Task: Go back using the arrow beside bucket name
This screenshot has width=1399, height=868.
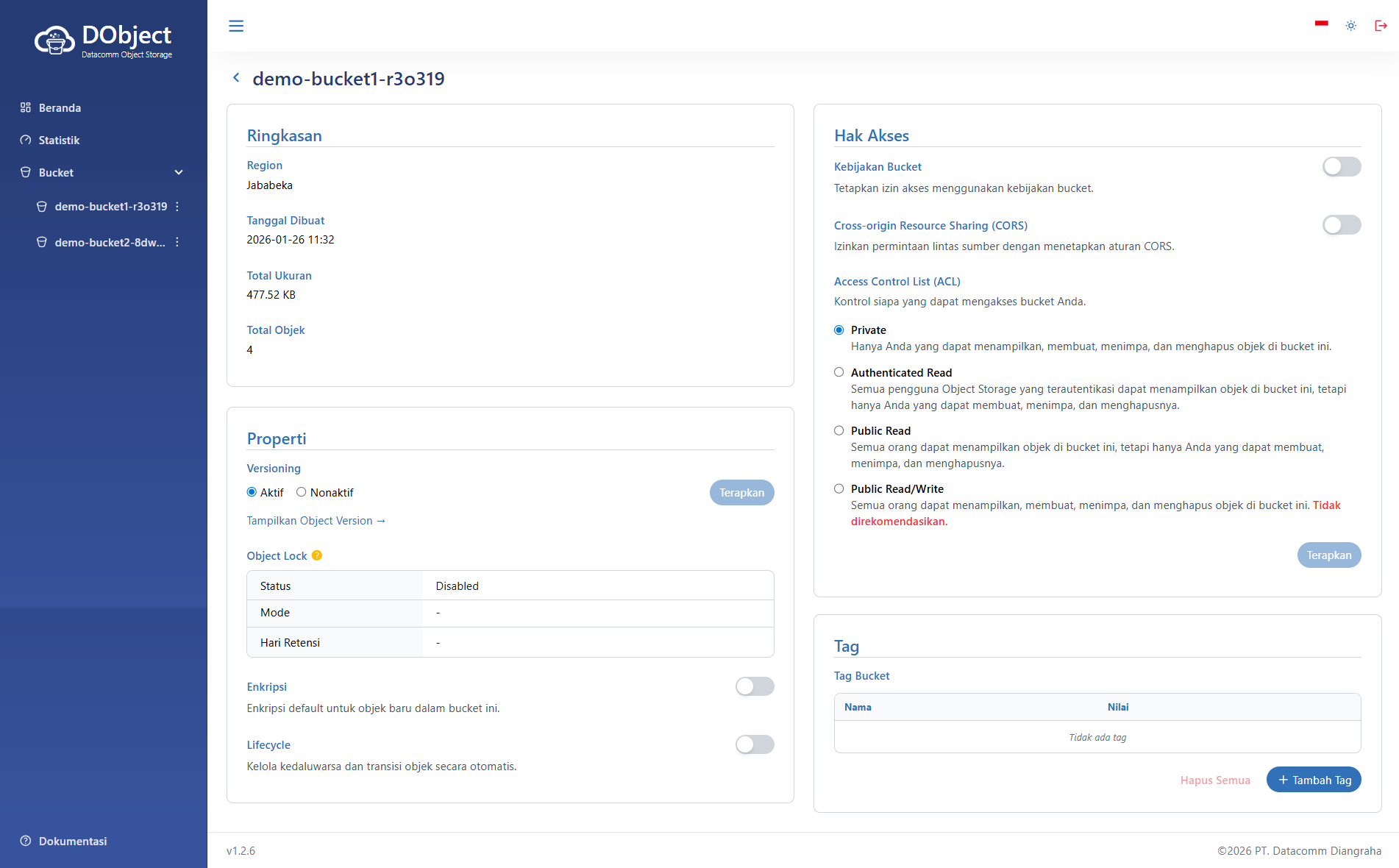Action: (236, 78)
